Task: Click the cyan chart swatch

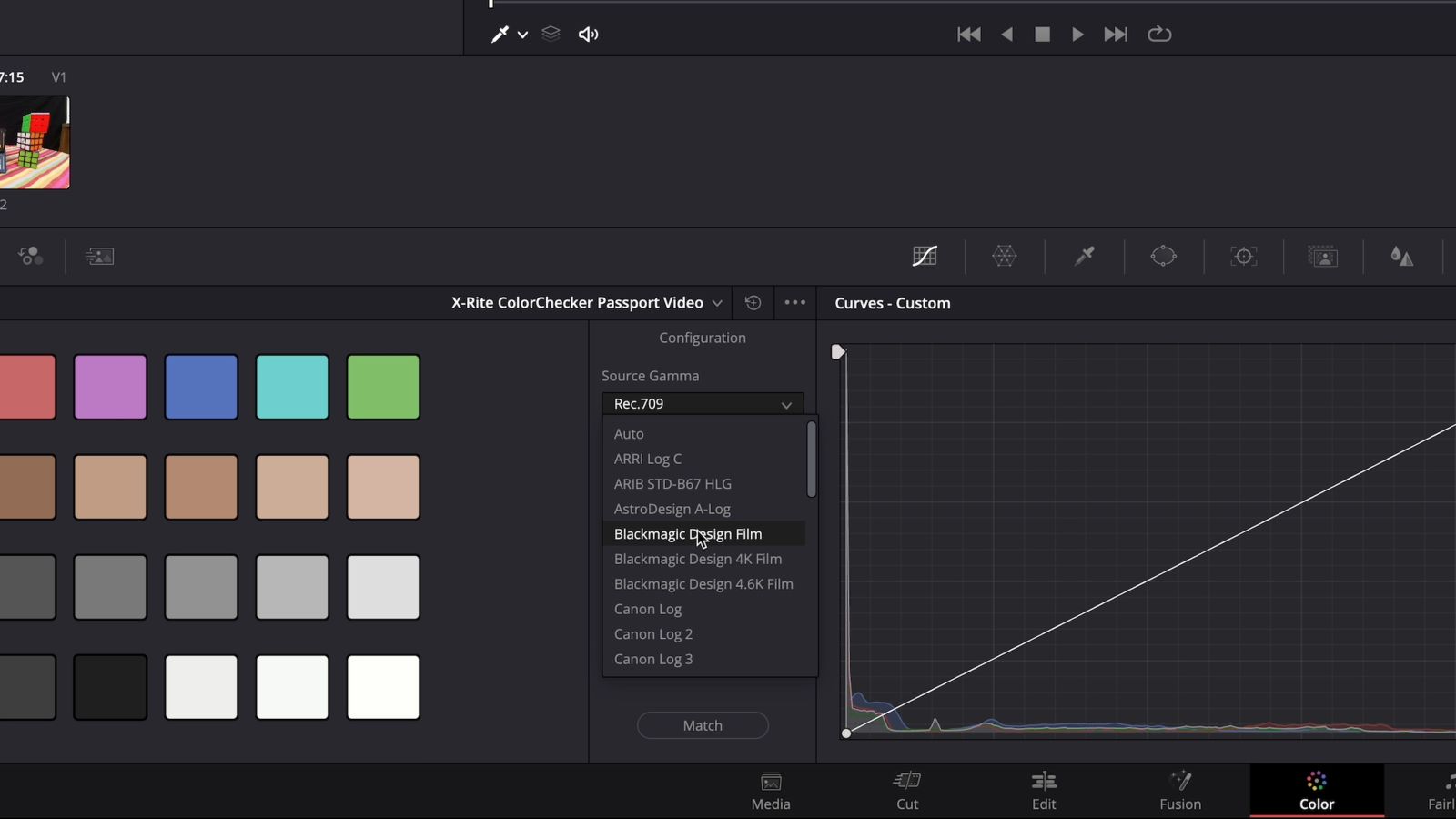Action: [x=292, y=388]
